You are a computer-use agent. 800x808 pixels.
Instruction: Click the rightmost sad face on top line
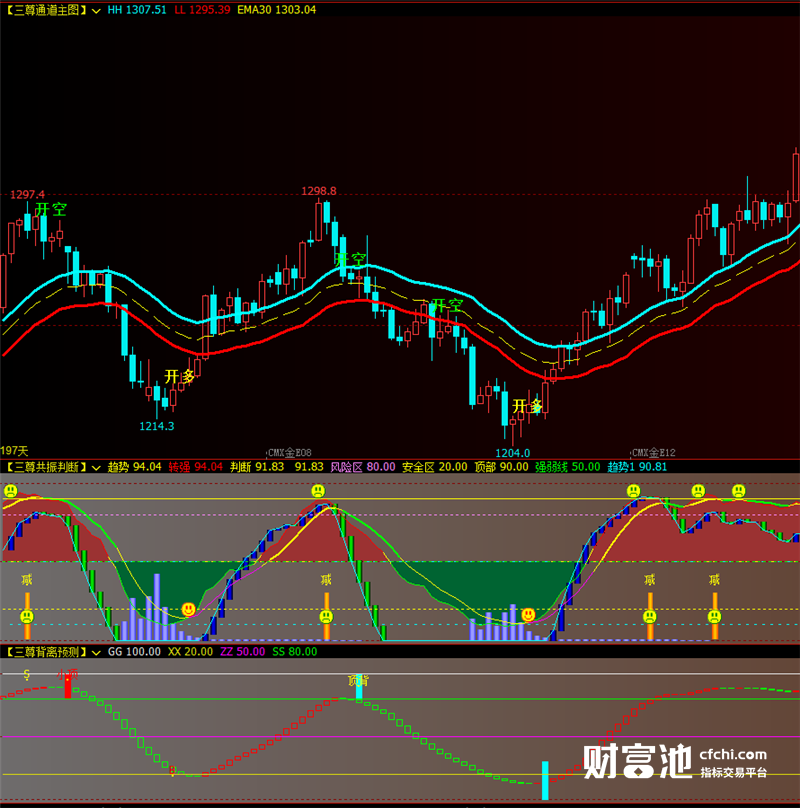[739, 491]
